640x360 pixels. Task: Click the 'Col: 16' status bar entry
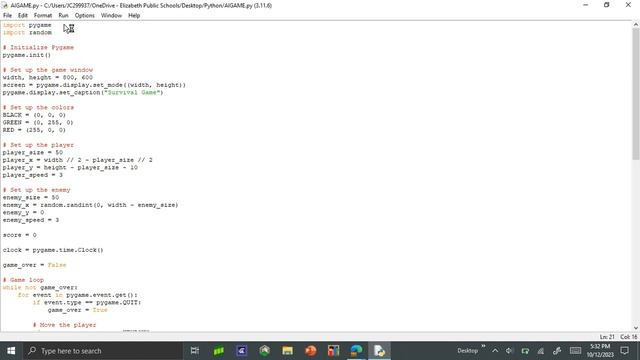(629, 337)
